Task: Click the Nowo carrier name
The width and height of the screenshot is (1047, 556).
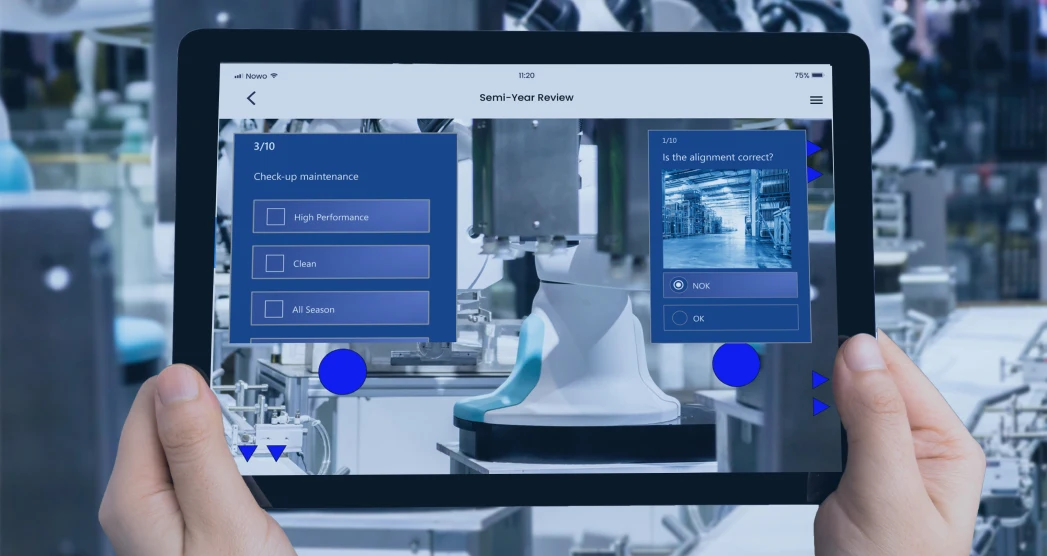Action: pyautogui.click(x=256, y=76)
